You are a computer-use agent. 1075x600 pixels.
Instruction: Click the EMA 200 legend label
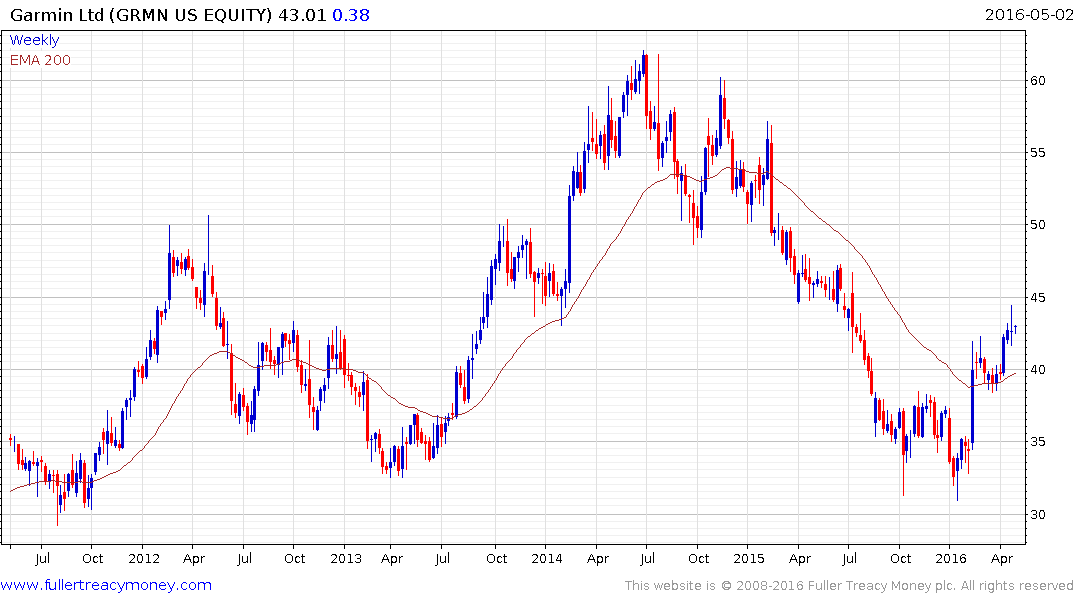(x=40, y=60)
